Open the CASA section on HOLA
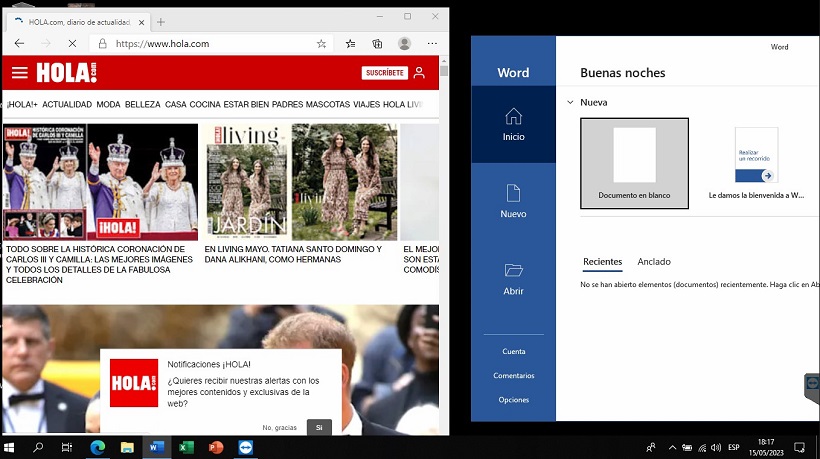 click(x=175, y=105)
